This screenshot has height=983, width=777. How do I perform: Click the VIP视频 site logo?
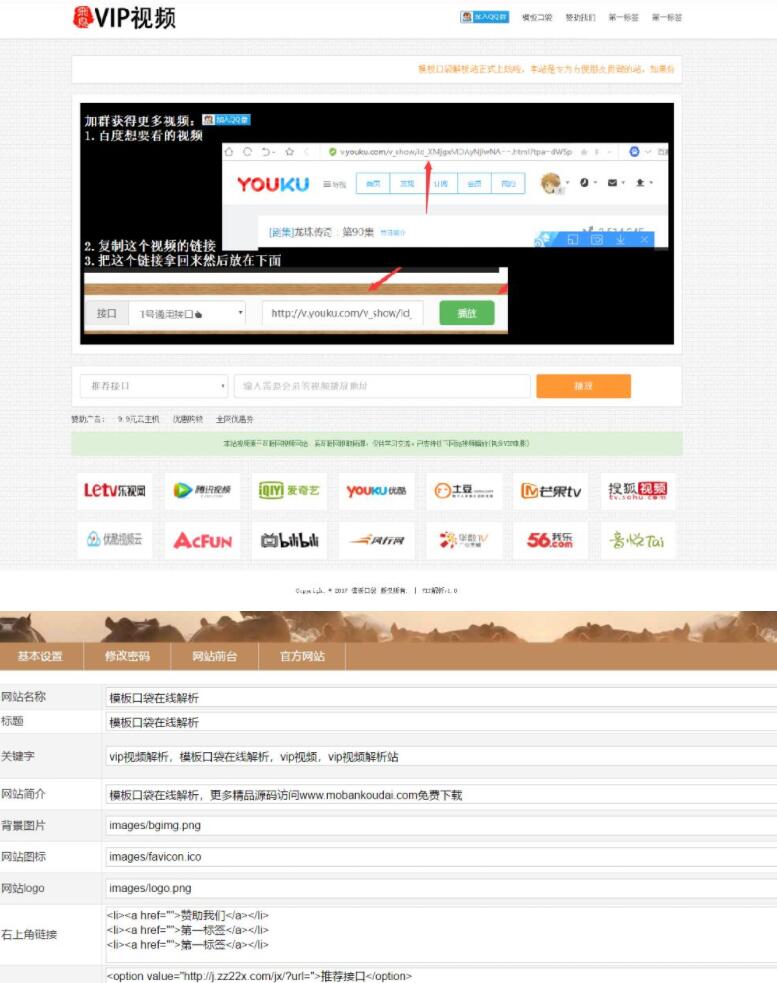(124, 18)
